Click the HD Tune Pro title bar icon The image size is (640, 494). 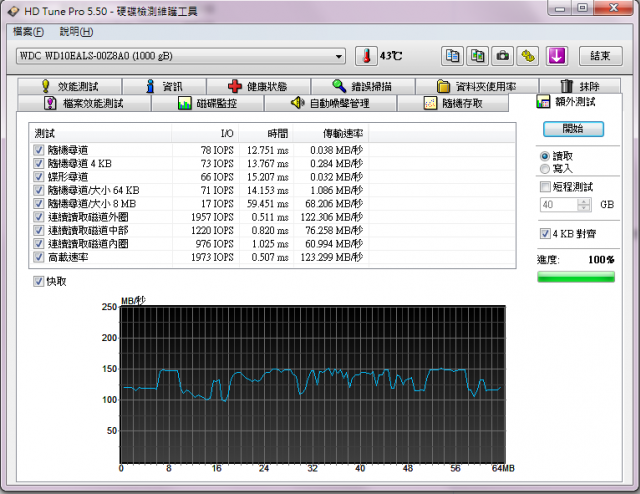[x=13, y=11]
